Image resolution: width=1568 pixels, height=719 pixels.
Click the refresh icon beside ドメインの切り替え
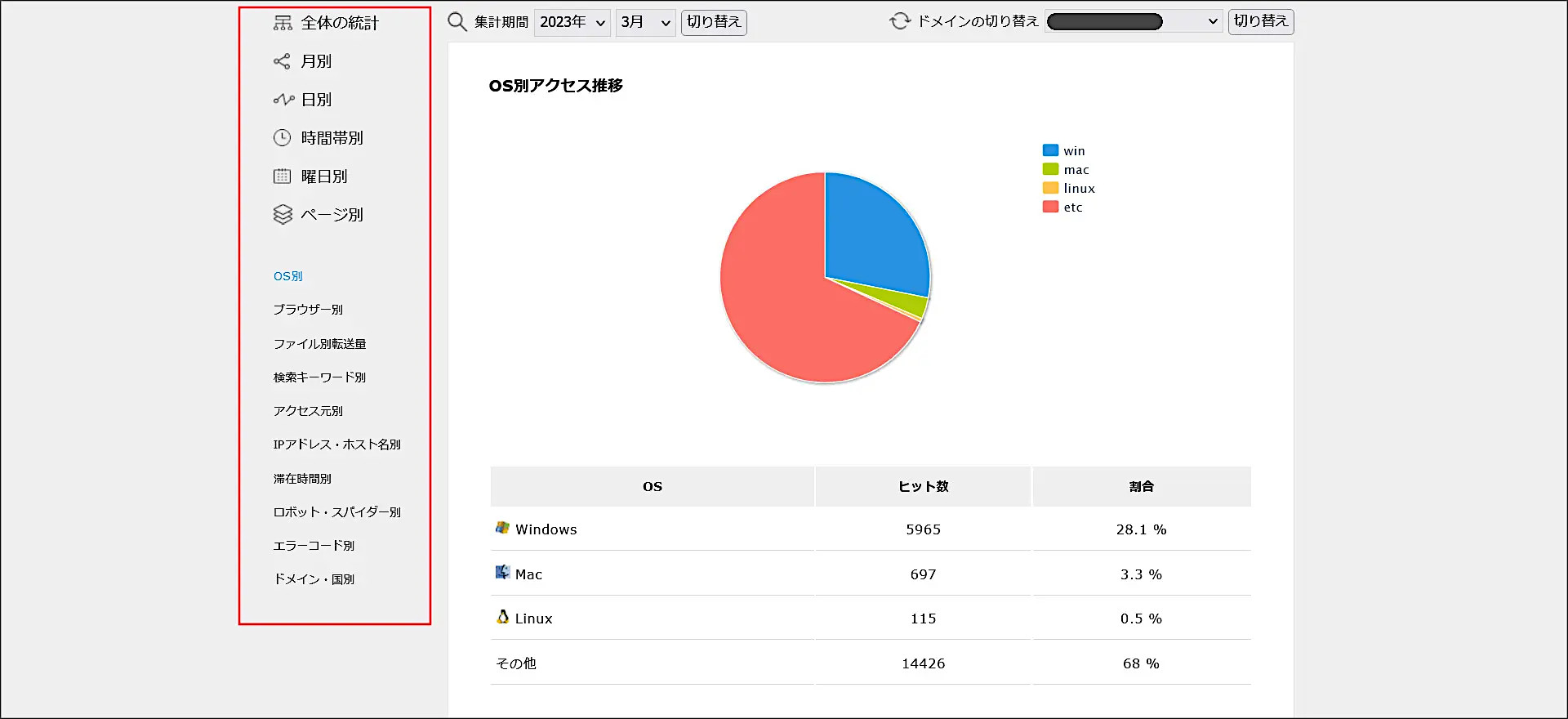(x=900, y=21)
